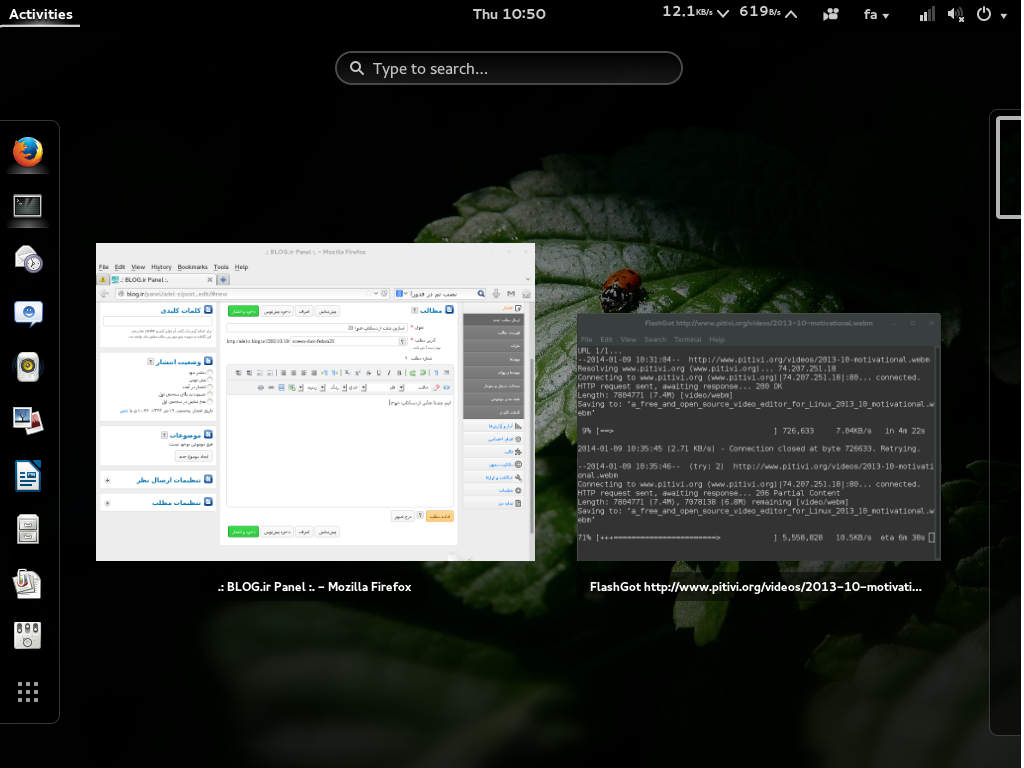Focus the Type to search field
Screen dimensions: 1024x768
pos(509,69)
